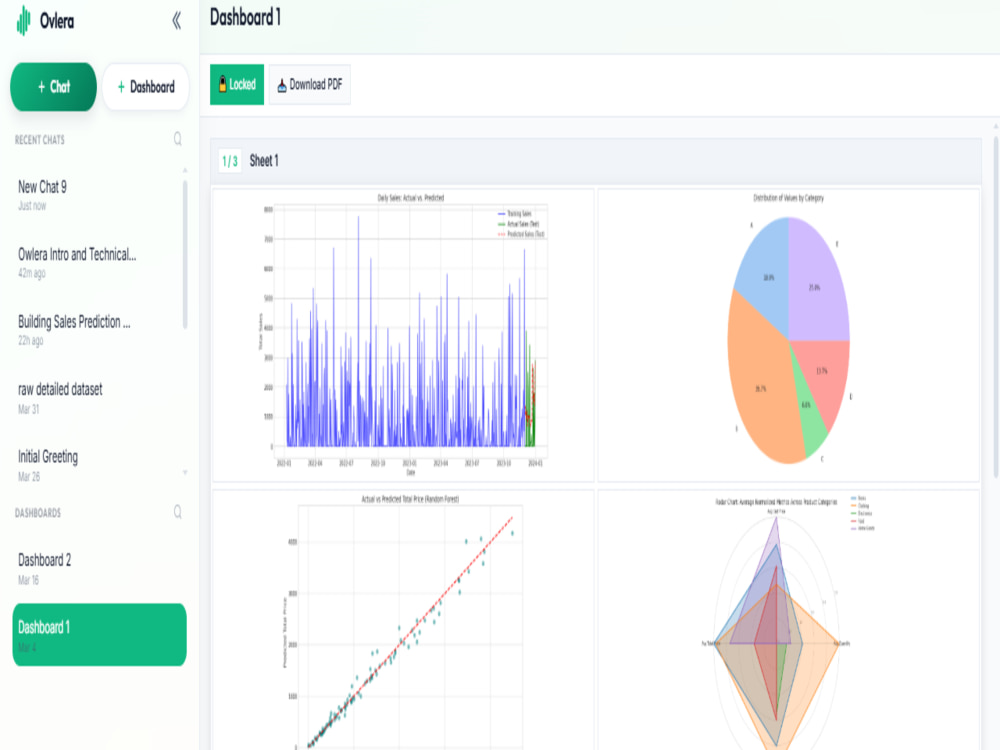Open the Daily Sales Actual vs Predicted chart
This screenshot has height=750, width=1000.
tap(403, 335)
